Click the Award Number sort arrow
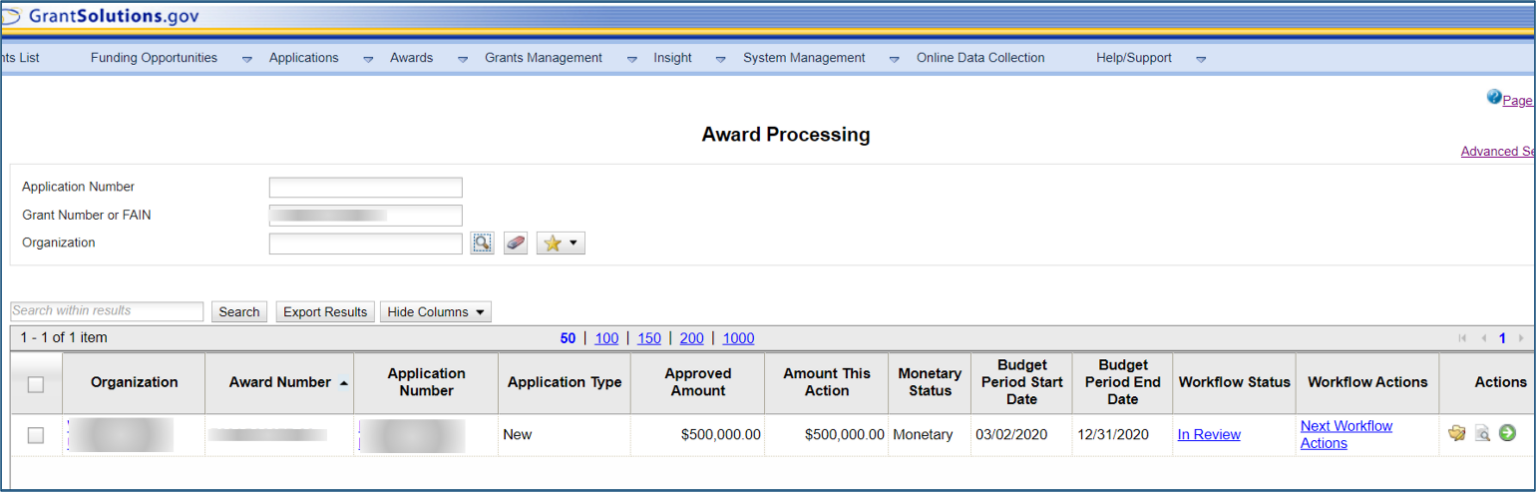This screenshot has width=1536, height=492. pos(344,383)
